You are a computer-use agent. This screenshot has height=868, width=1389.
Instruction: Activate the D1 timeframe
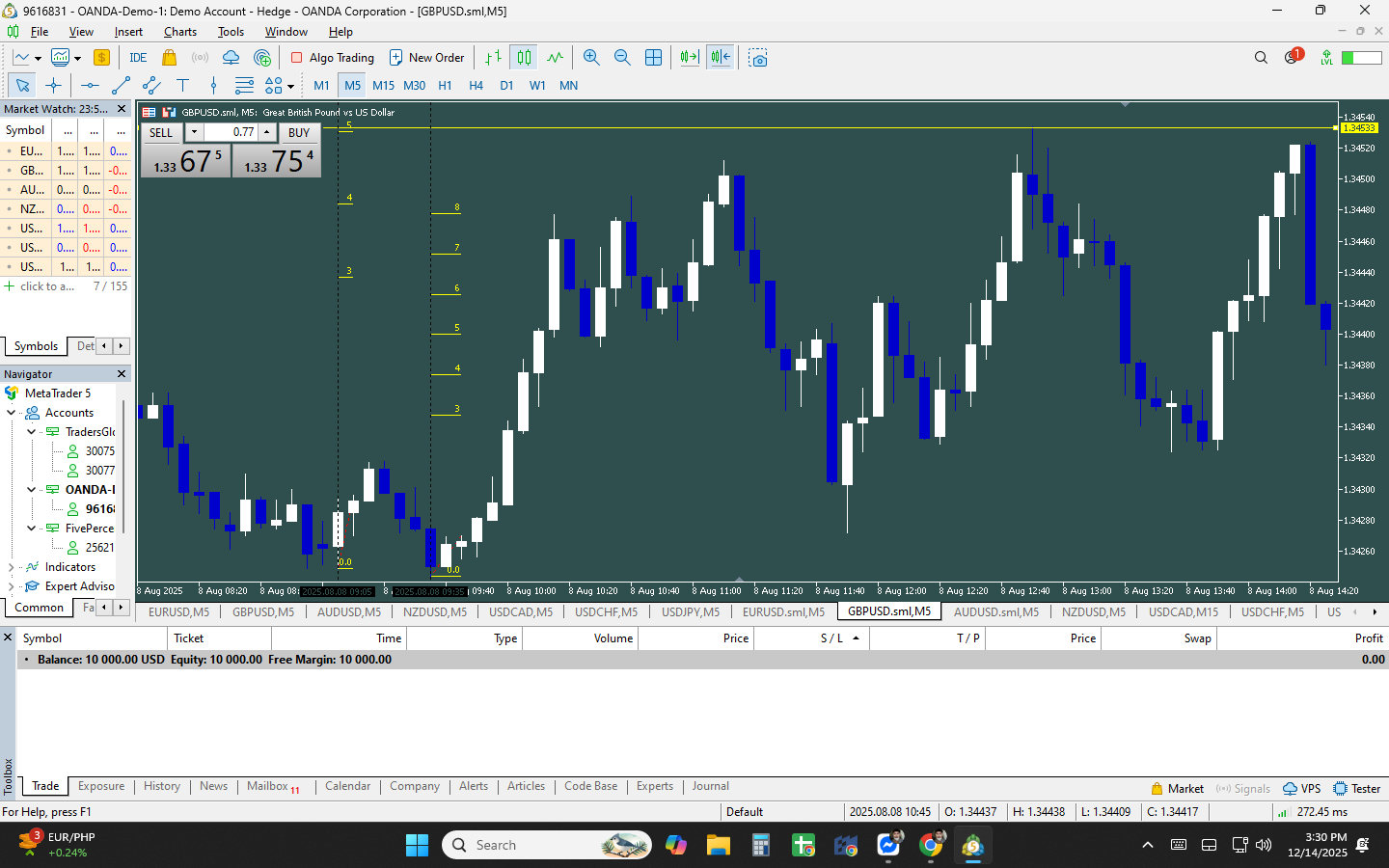click(506, 86)
